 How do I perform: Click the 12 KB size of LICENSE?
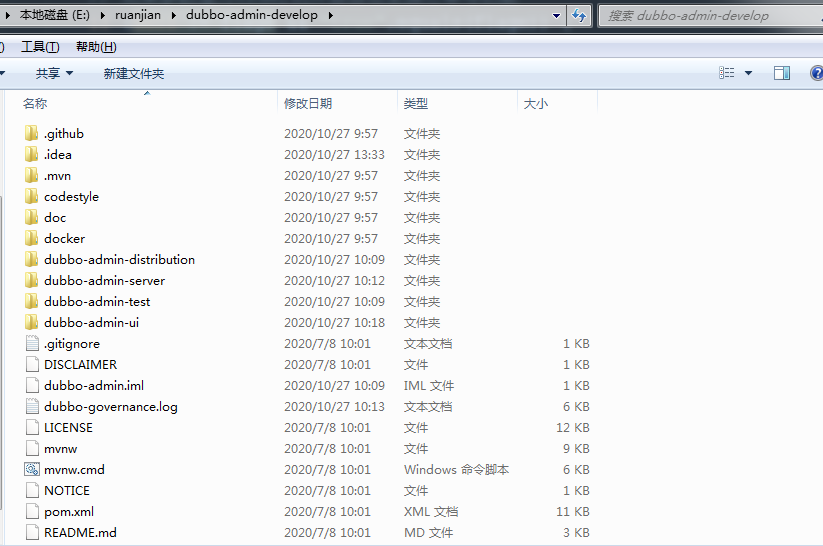pyautogui.click(x=573, y=427)
